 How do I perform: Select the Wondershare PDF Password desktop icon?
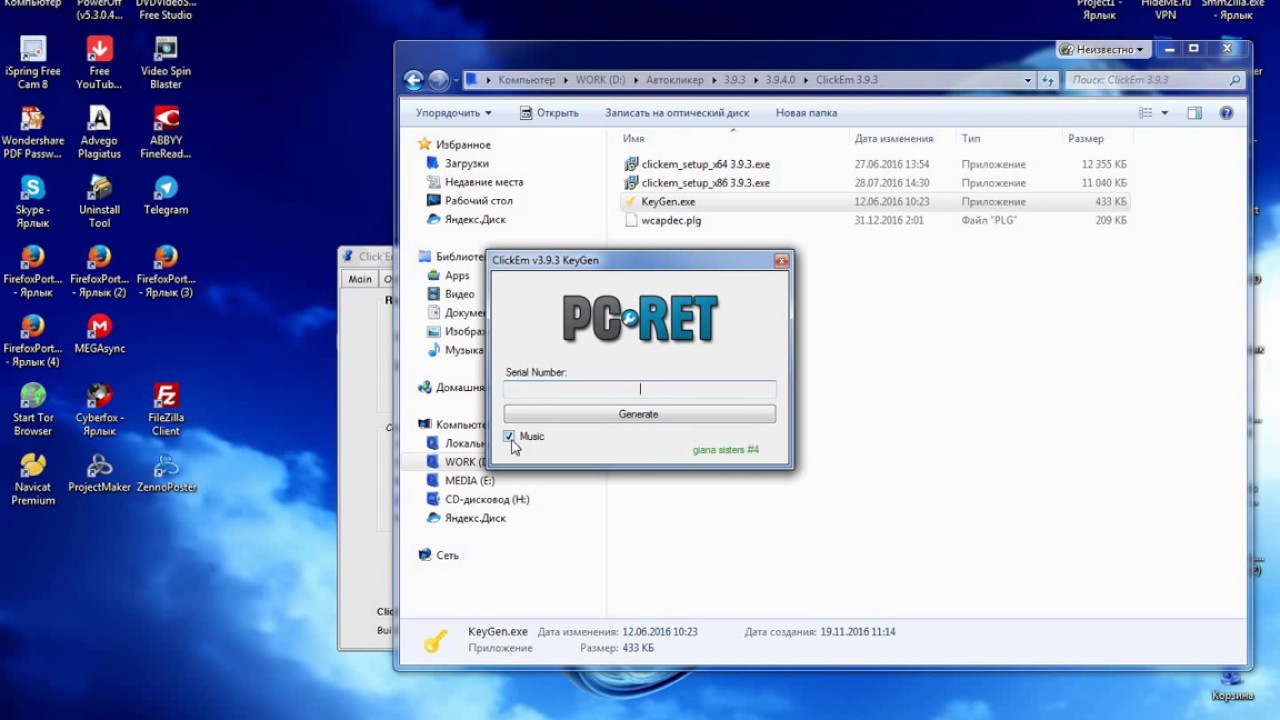33,132
